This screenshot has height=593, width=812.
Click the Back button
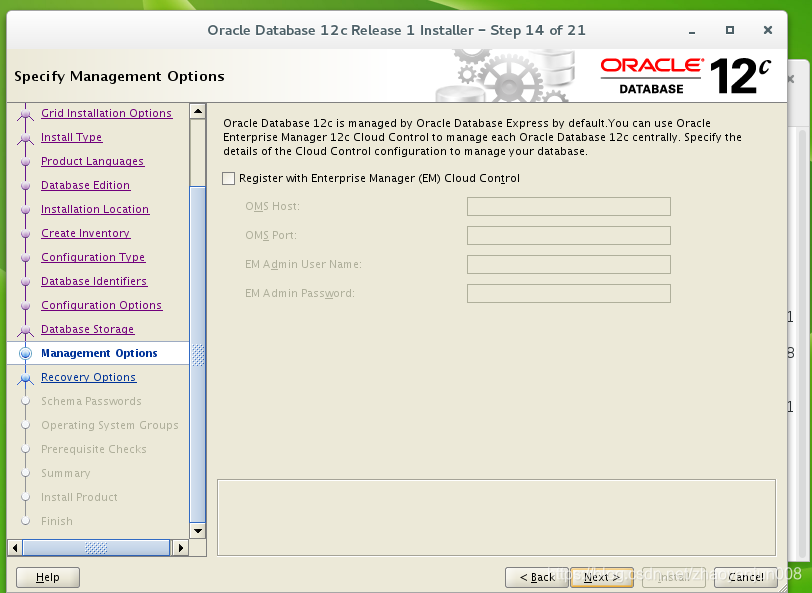tap(536, 577)
